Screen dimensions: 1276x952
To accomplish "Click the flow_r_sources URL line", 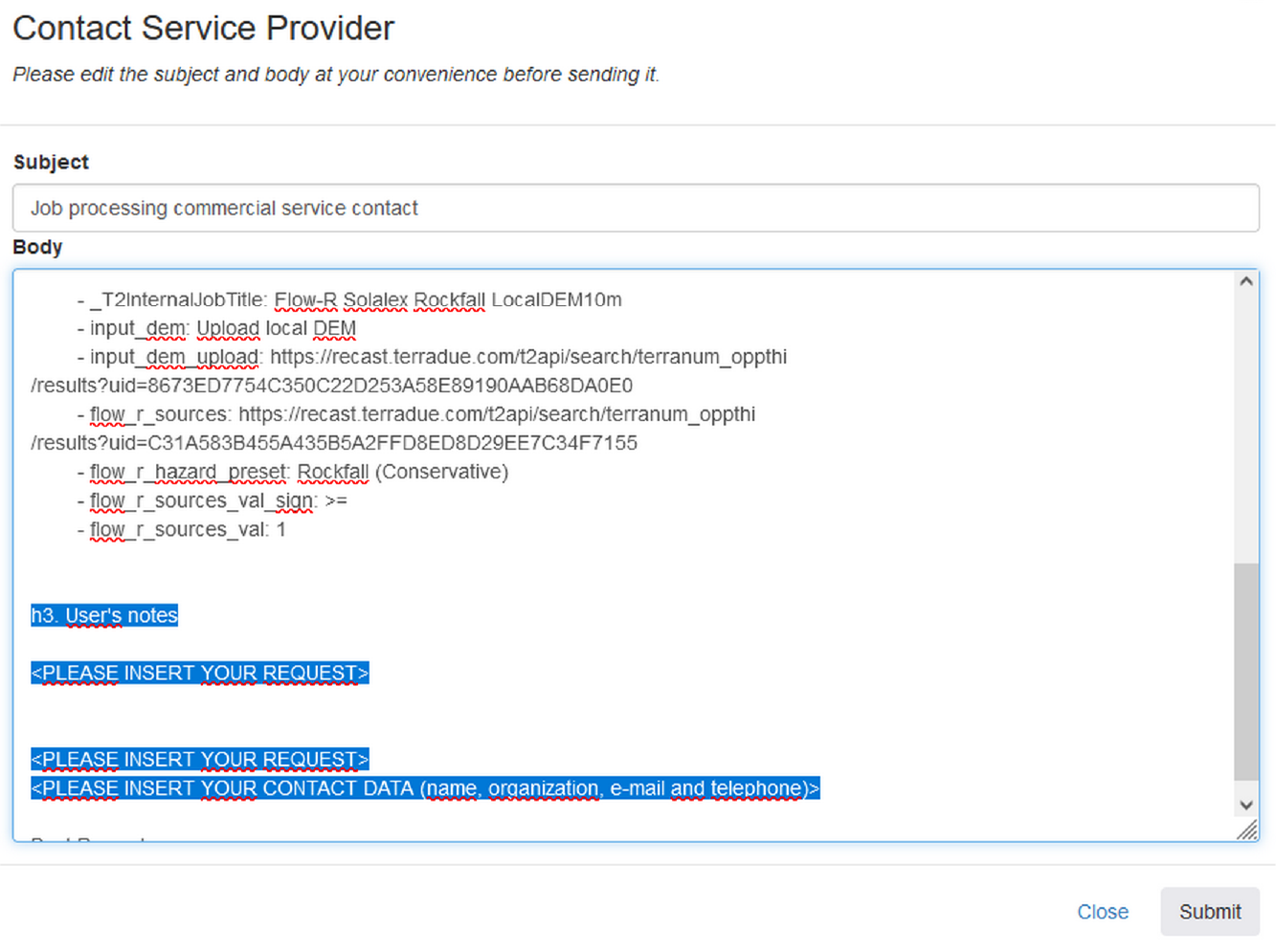I will point(416,414).
